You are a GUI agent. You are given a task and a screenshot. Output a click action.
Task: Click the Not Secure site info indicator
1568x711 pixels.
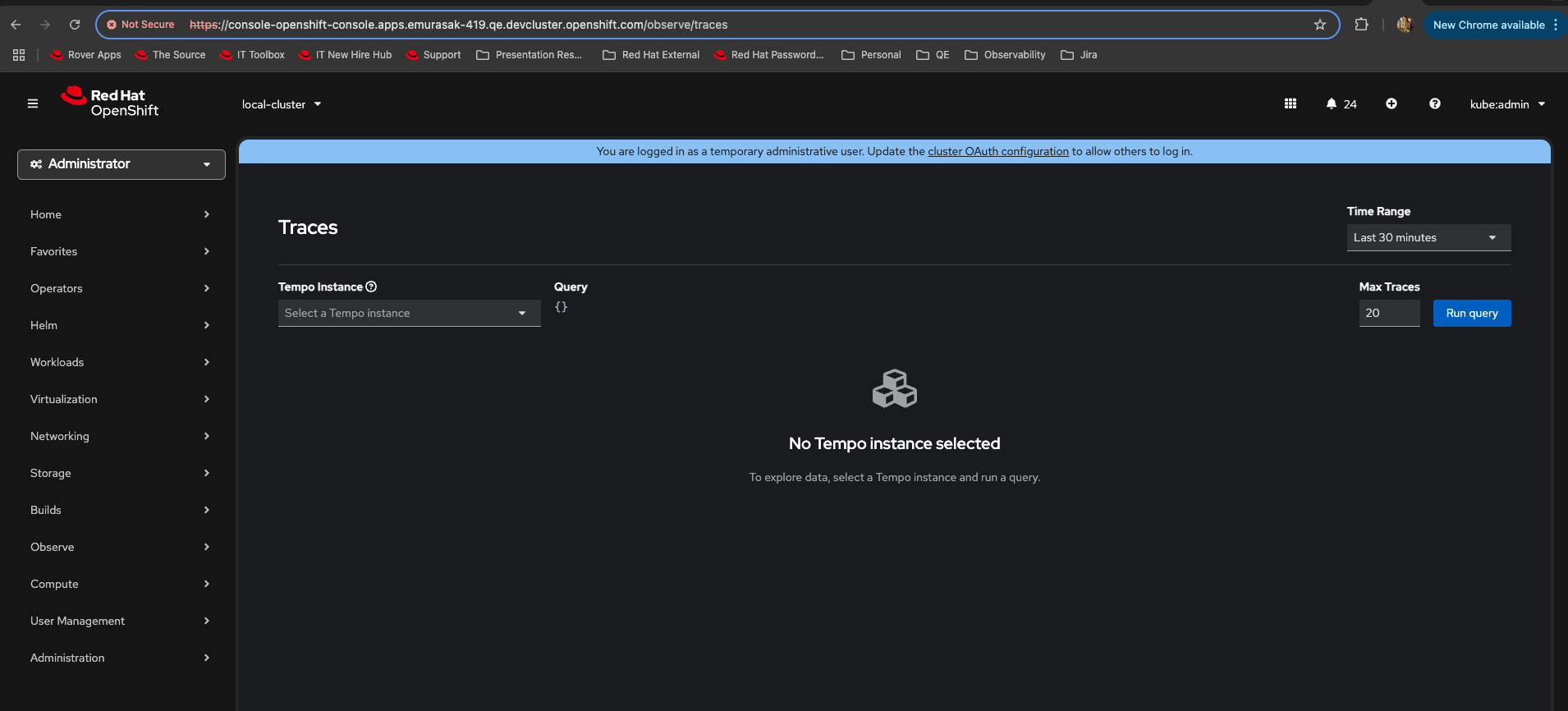tap(140, 25)
